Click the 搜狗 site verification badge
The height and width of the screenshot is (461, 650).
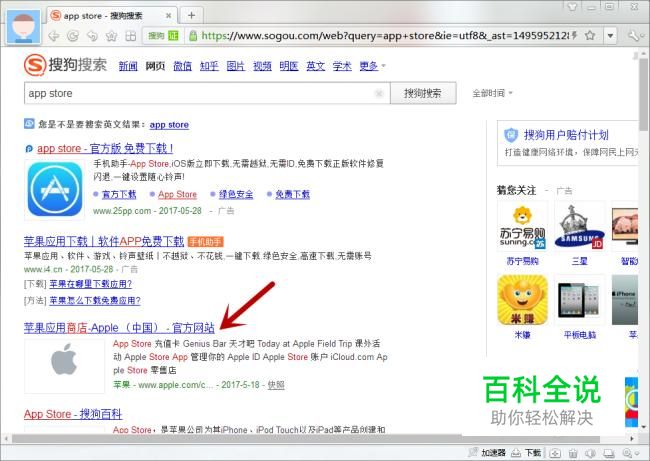coord(163,36)
